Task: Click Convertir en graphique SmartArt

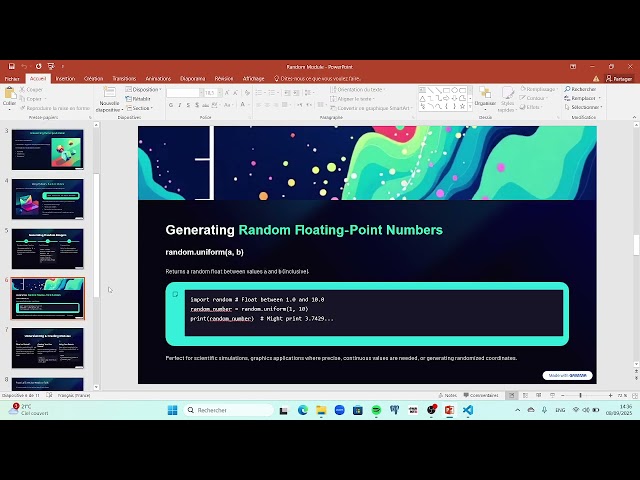Action: pos(371,108)
